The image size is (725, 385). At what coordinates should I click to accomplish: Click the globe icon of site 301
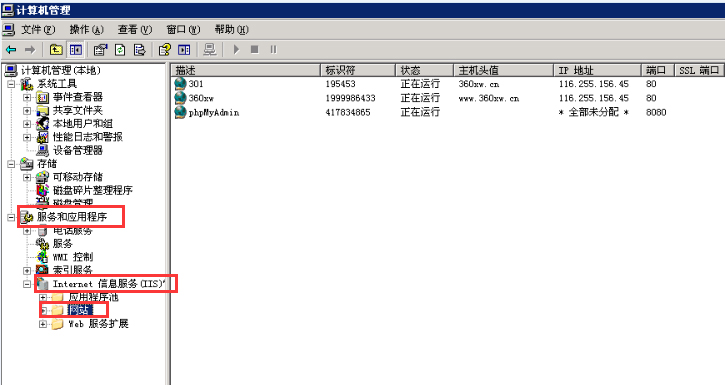point(180,84)
